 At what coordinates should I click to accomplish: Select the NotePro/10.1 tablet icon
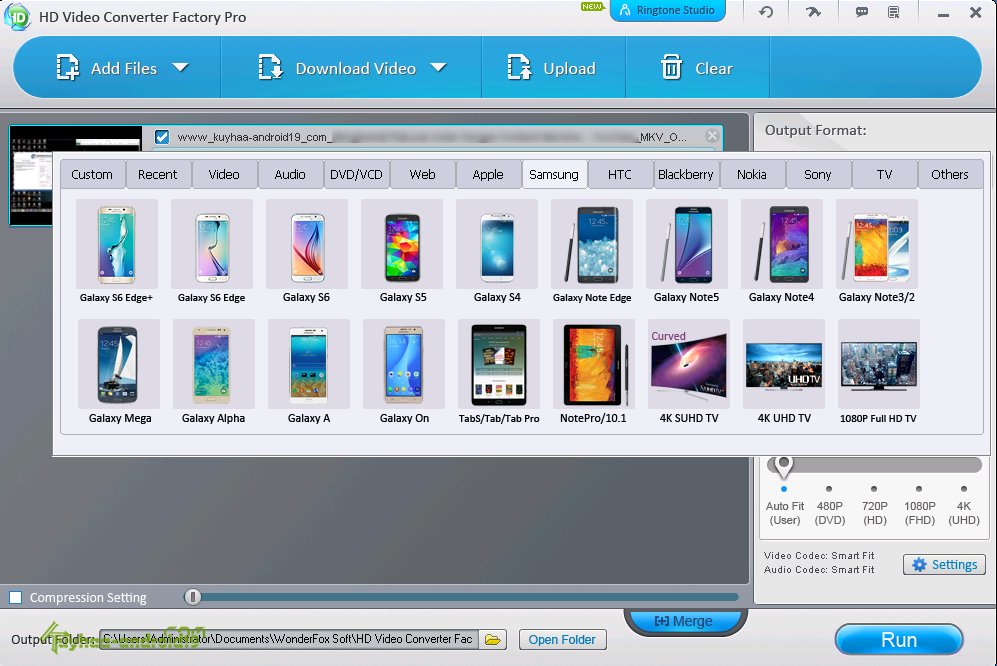594,364
